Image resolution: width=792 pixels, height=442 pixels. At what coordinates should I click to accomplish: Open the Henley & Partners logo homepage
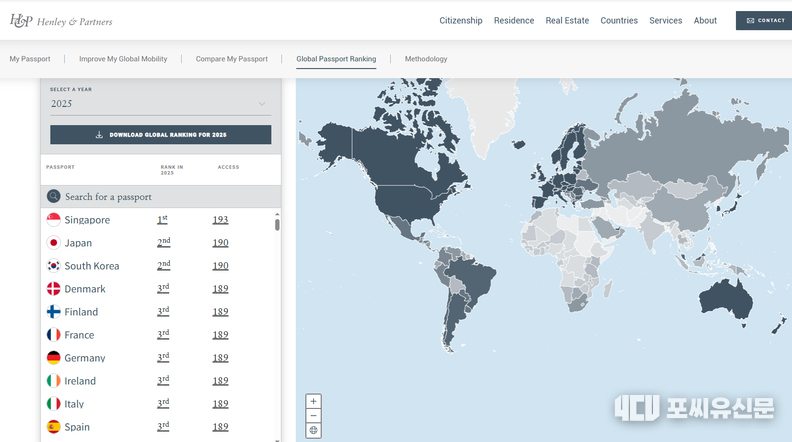[61, 21]
